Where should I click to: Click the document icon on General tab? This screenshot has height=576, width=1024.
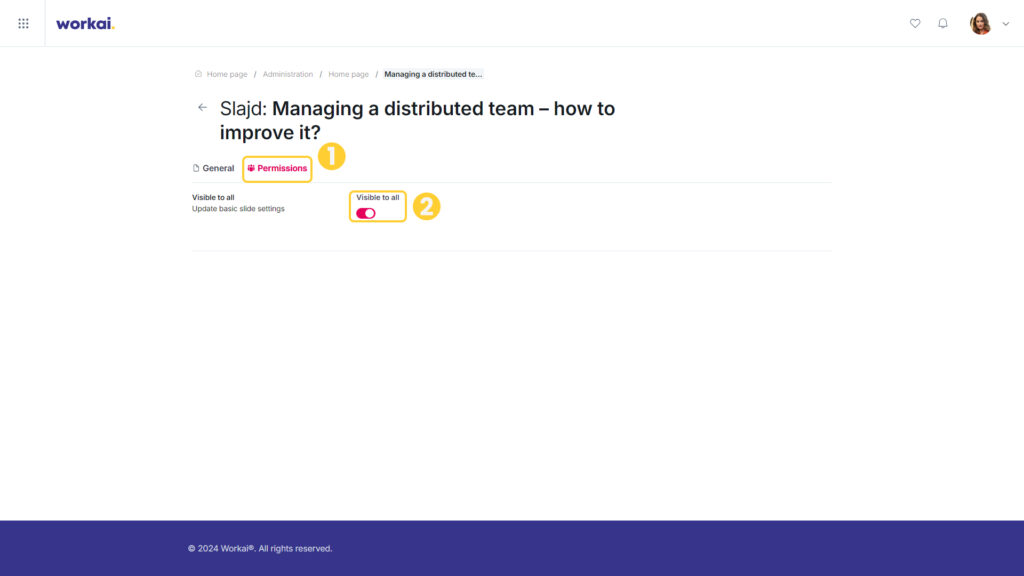tap(196, 168)
